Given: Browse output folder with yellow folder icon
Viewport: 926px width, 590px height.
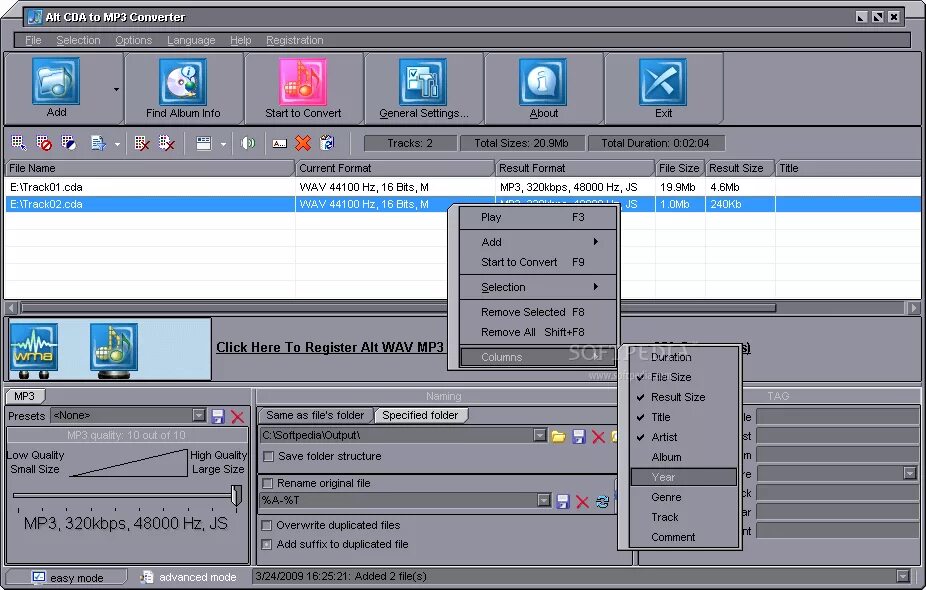Looking at the screenshot, I should pyautogui.click(x=558, y=436).
